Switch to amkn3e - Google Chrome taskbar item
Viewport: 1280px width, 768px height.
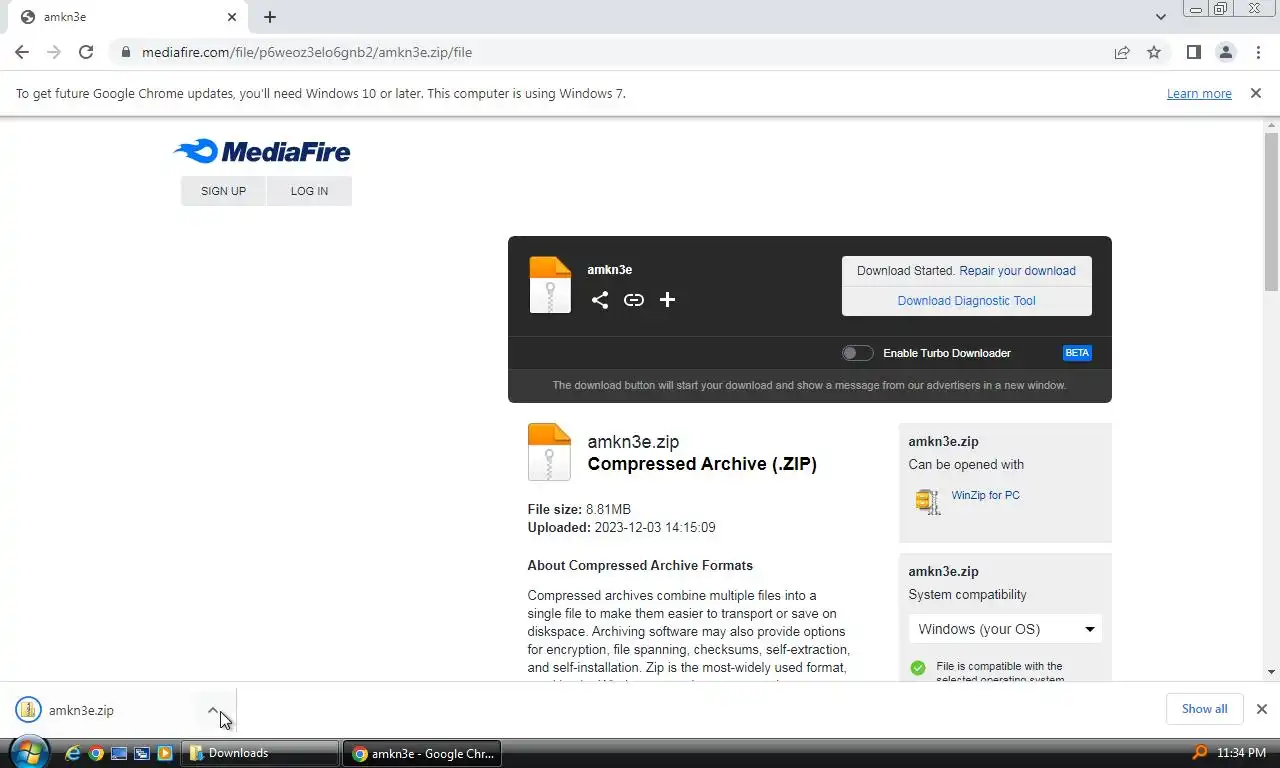pos(422,753)
